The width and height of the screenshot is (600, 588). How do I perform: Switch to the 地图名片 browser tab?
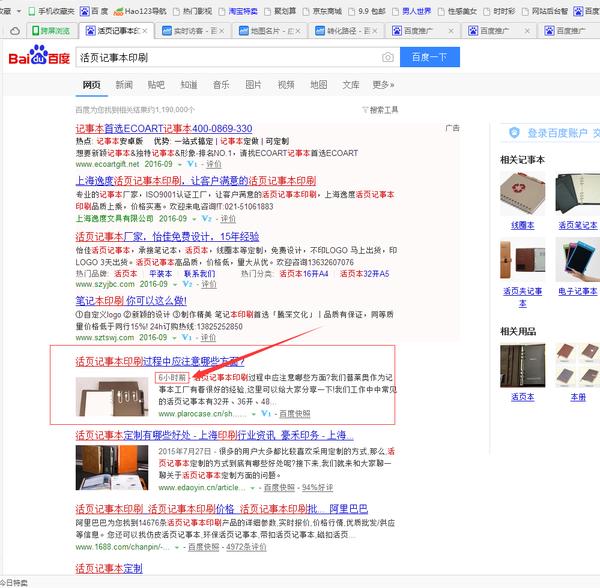[269, 31]
